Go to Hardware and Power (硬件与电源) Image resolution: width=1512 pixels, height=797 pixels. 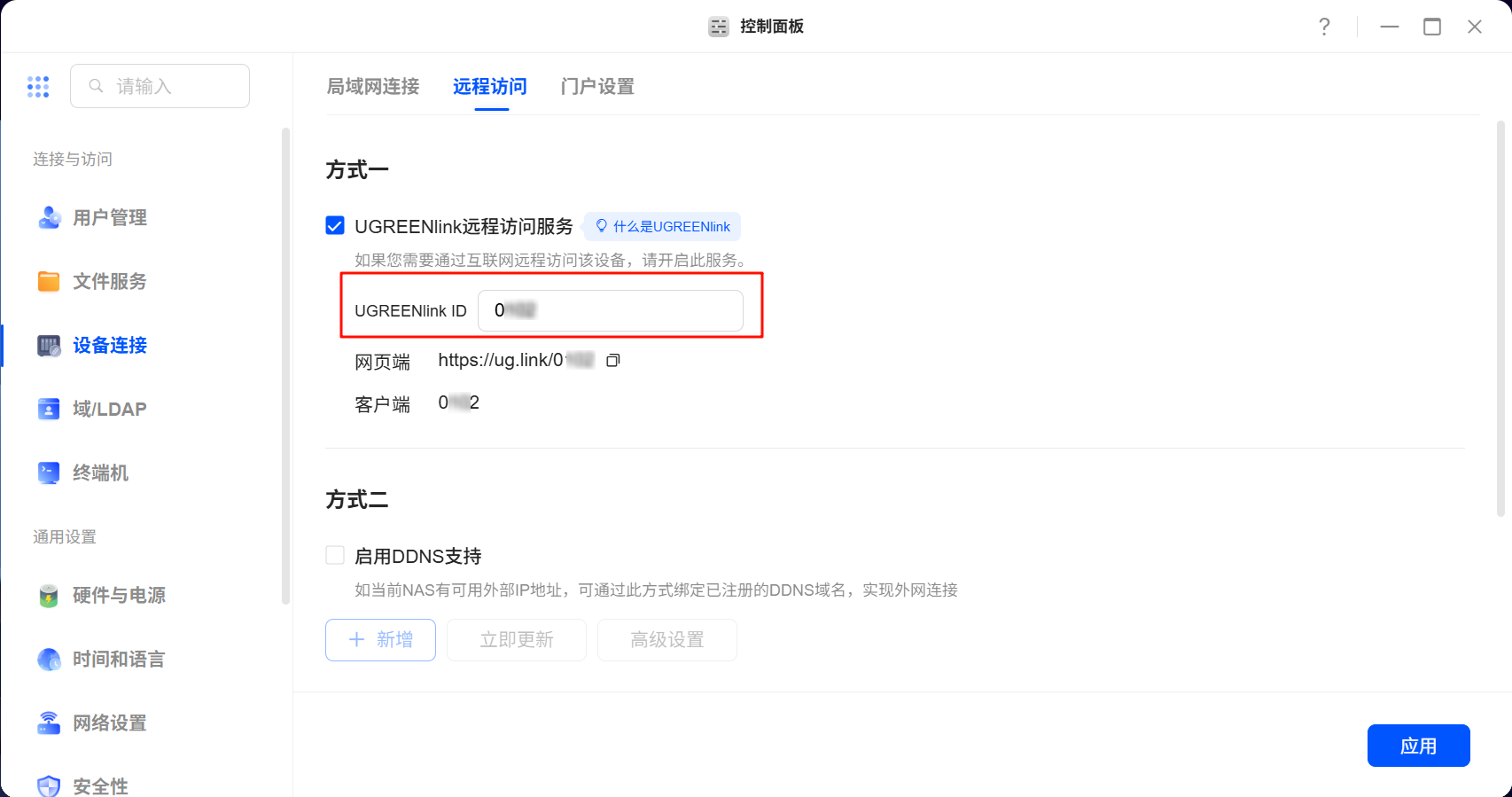click(x=118, y=595)
